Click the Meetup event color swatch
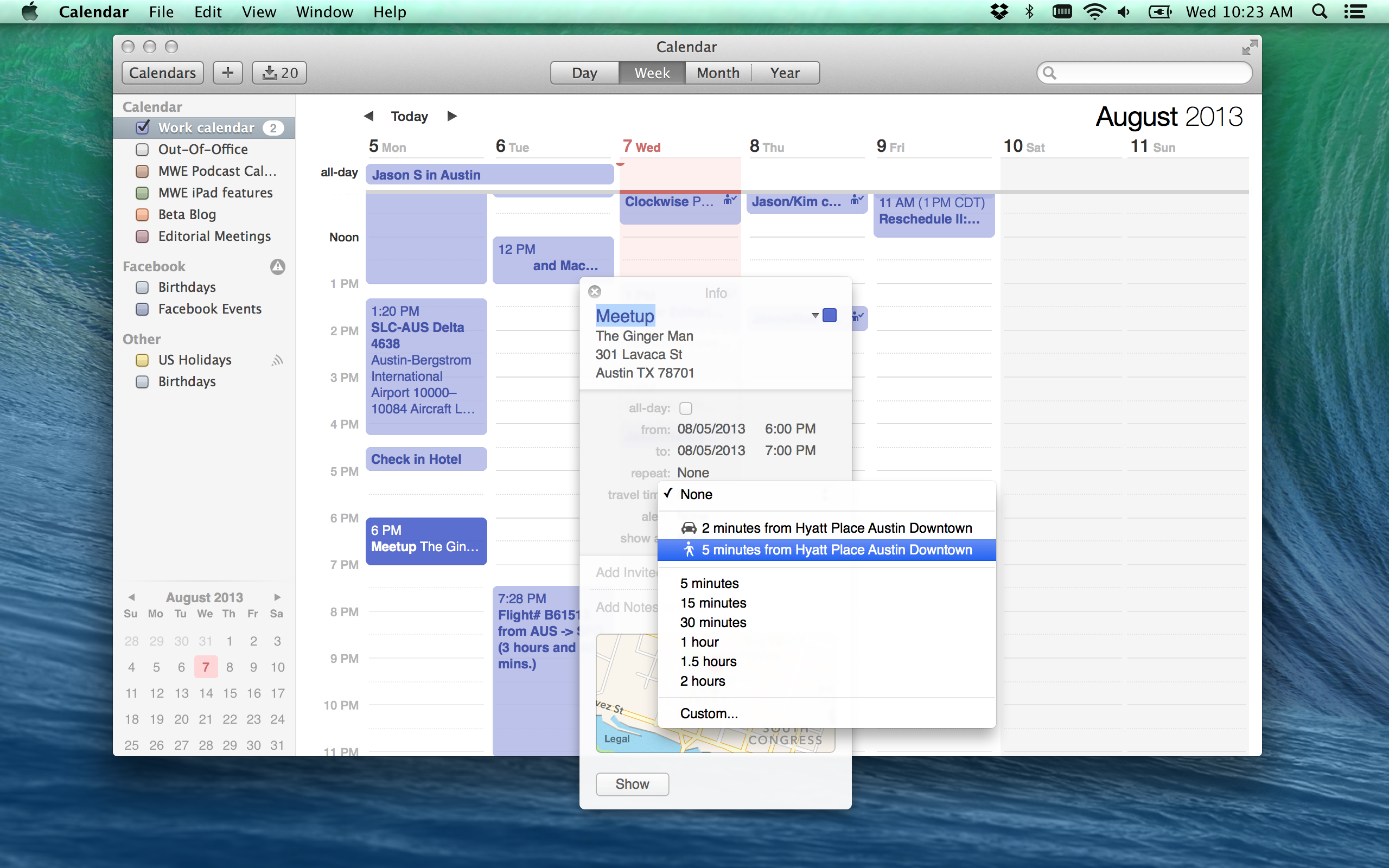Screen dimensions: 1389x868 click(829, 314)
